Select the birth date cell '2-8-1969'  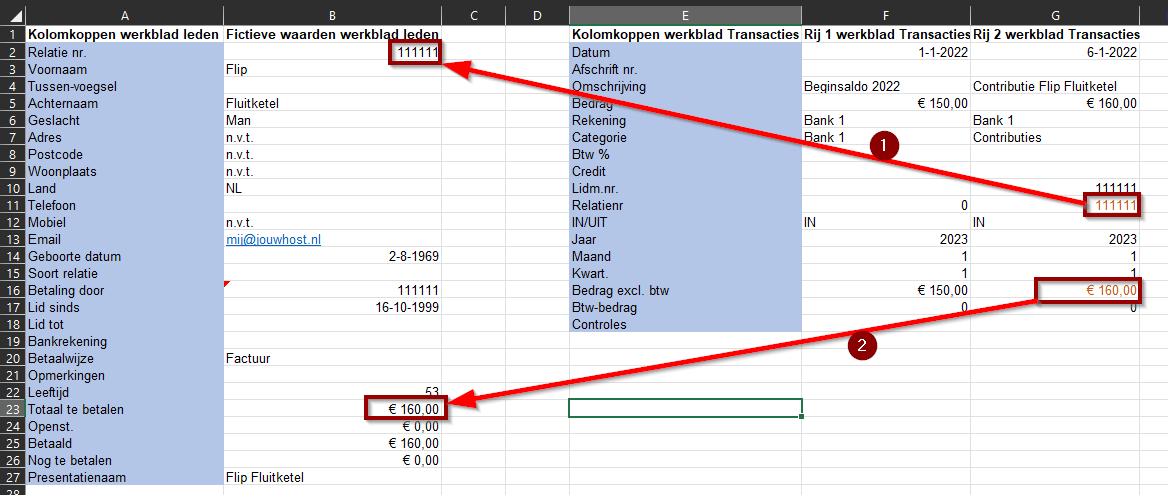pos(332,256)
